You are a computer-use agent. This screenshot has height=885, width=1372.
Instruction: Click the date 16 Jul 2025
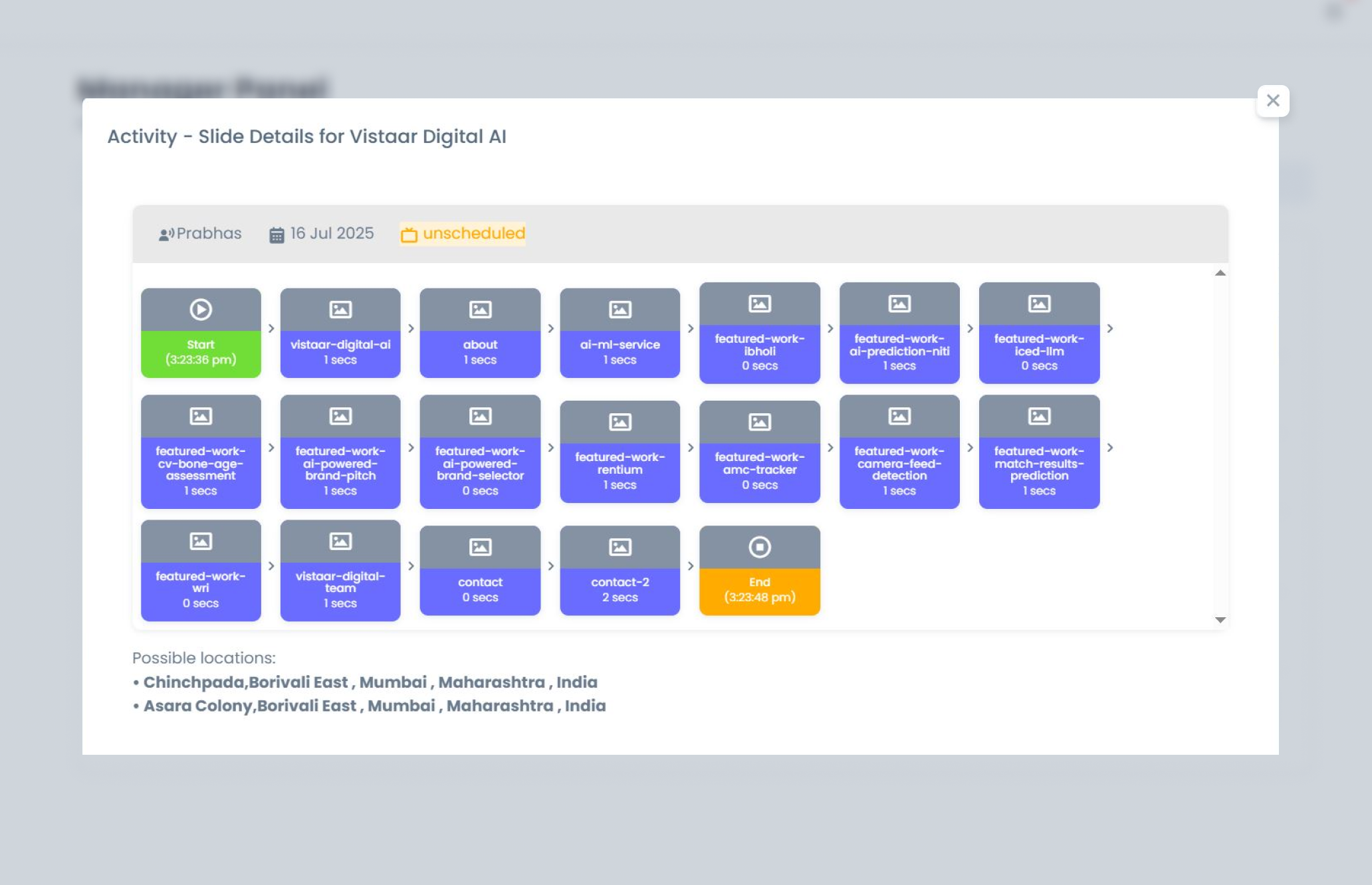[332, 233]
